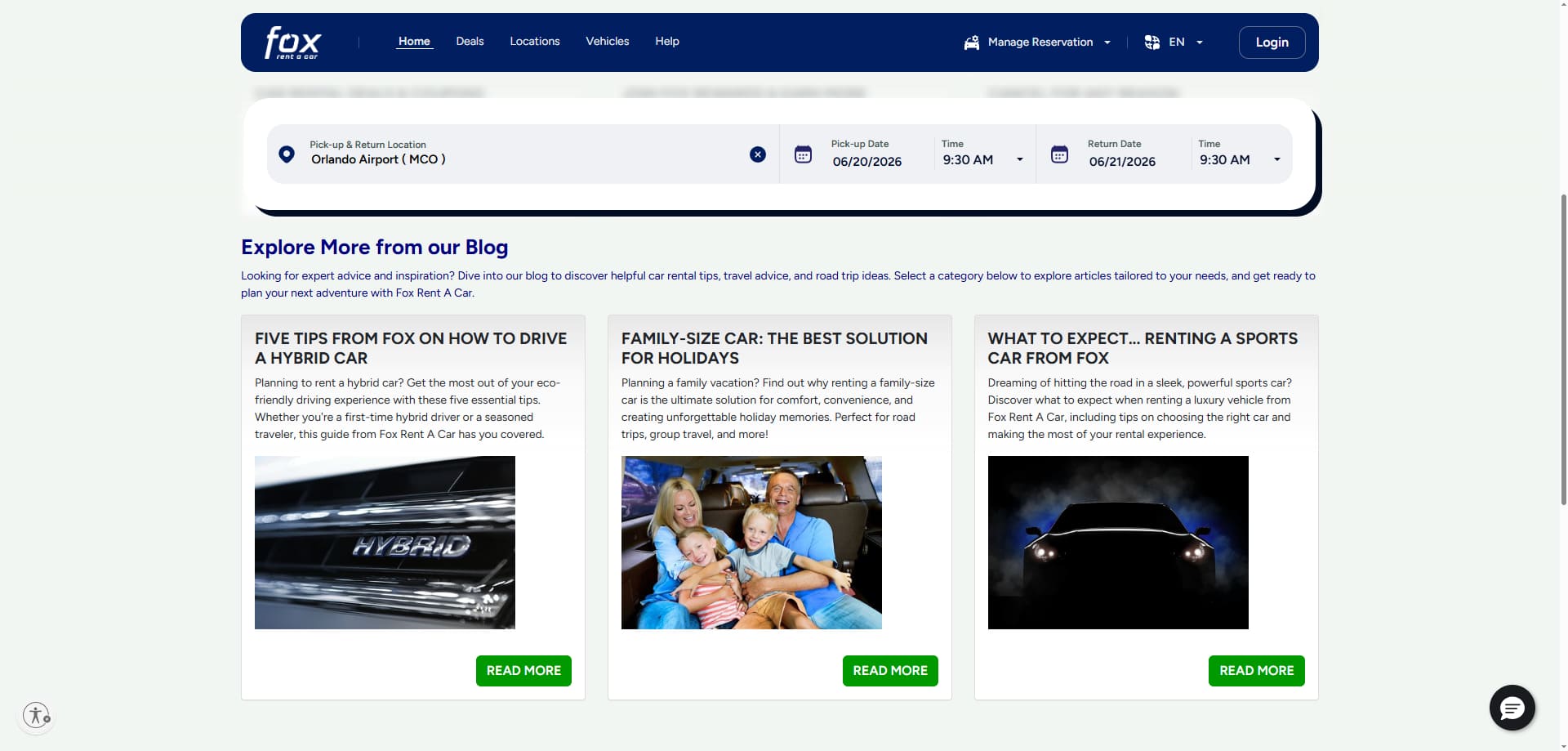Click the pick-up date field 06/20/2026
Viewport: 1568px width, 751px height.
point(867,162)
